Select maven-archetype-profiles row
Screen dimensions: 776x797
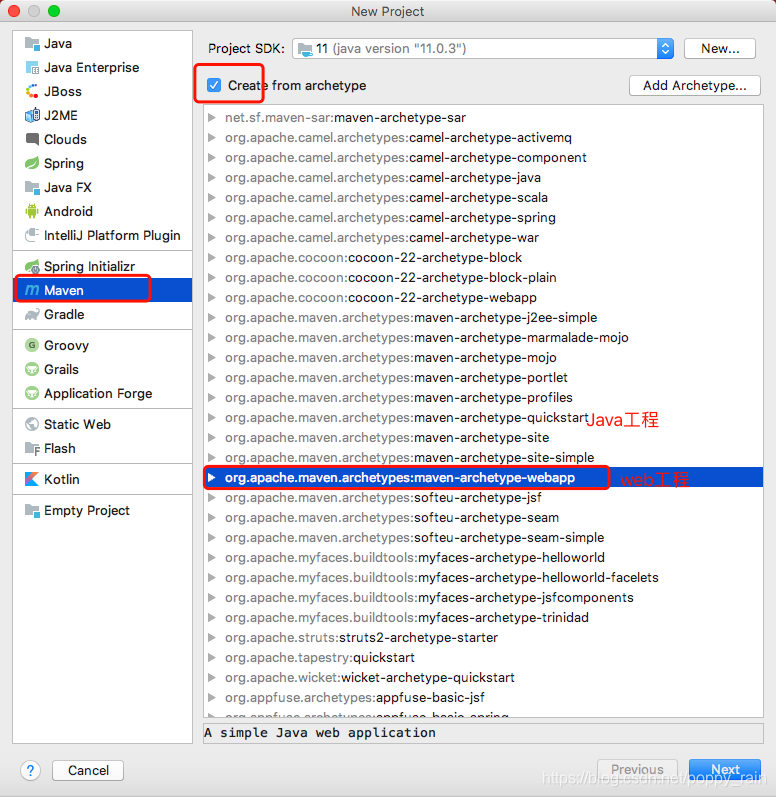point(483,397)
